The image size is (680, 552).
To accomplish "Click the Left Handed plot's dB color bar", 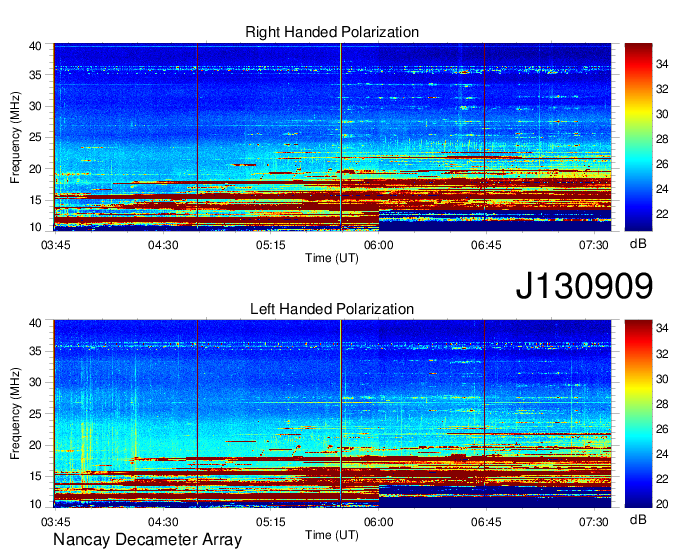I will (638, 414).
